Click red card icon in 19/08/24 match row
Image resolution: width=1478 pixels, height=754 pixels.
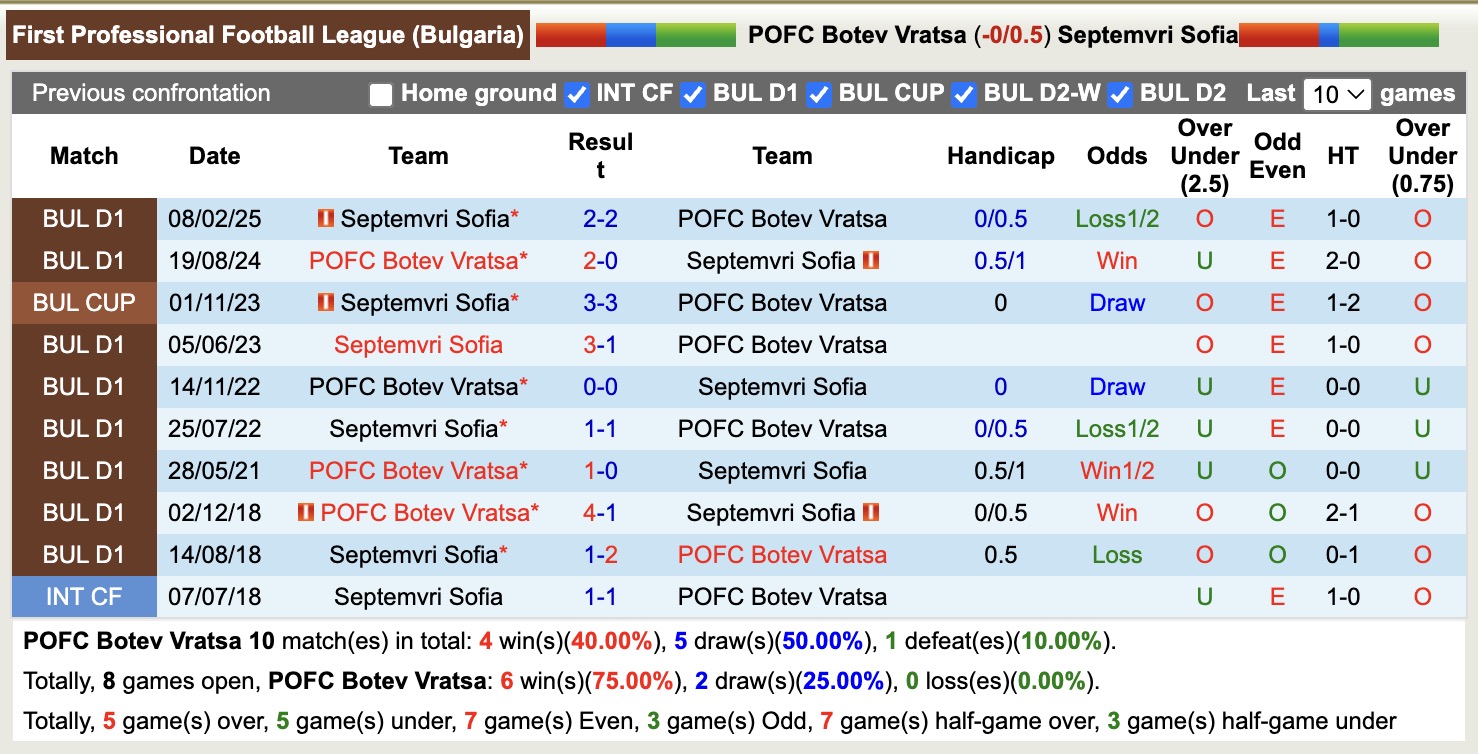click(x=870, y=260)
